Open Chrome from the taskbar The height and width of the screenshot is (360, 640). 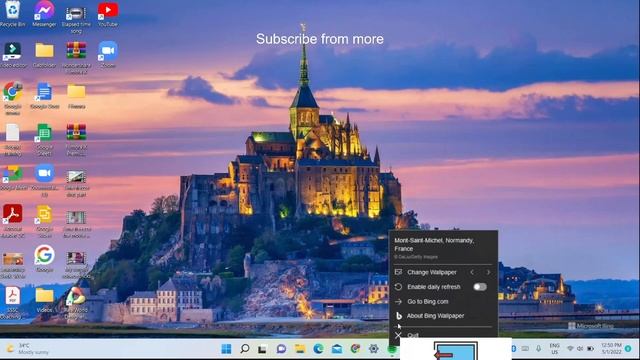(356, 349)
